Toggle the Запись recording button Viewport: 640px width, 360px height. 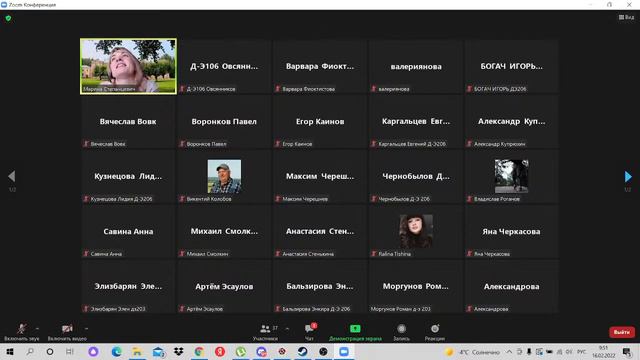(x=401, y=332)
